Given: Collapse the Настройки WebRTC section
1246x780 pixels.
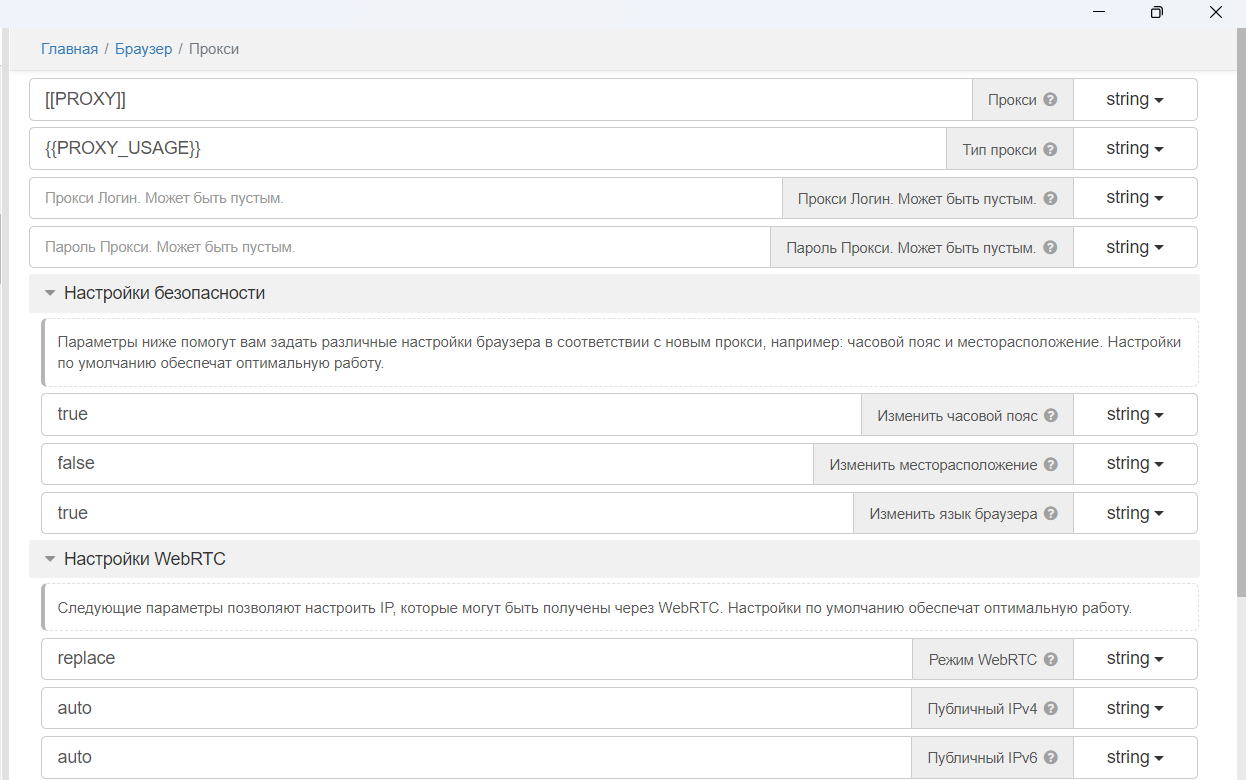Looking at the screenshot, I should [x=50, y=560].
